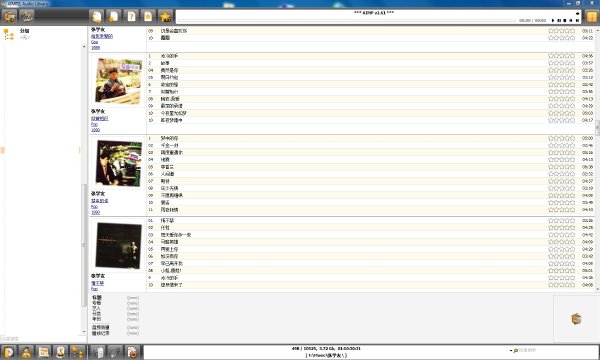Click the starred document icon in top toolbar
The width and height of the screenshot is (600, 360).
pos(148,16)
